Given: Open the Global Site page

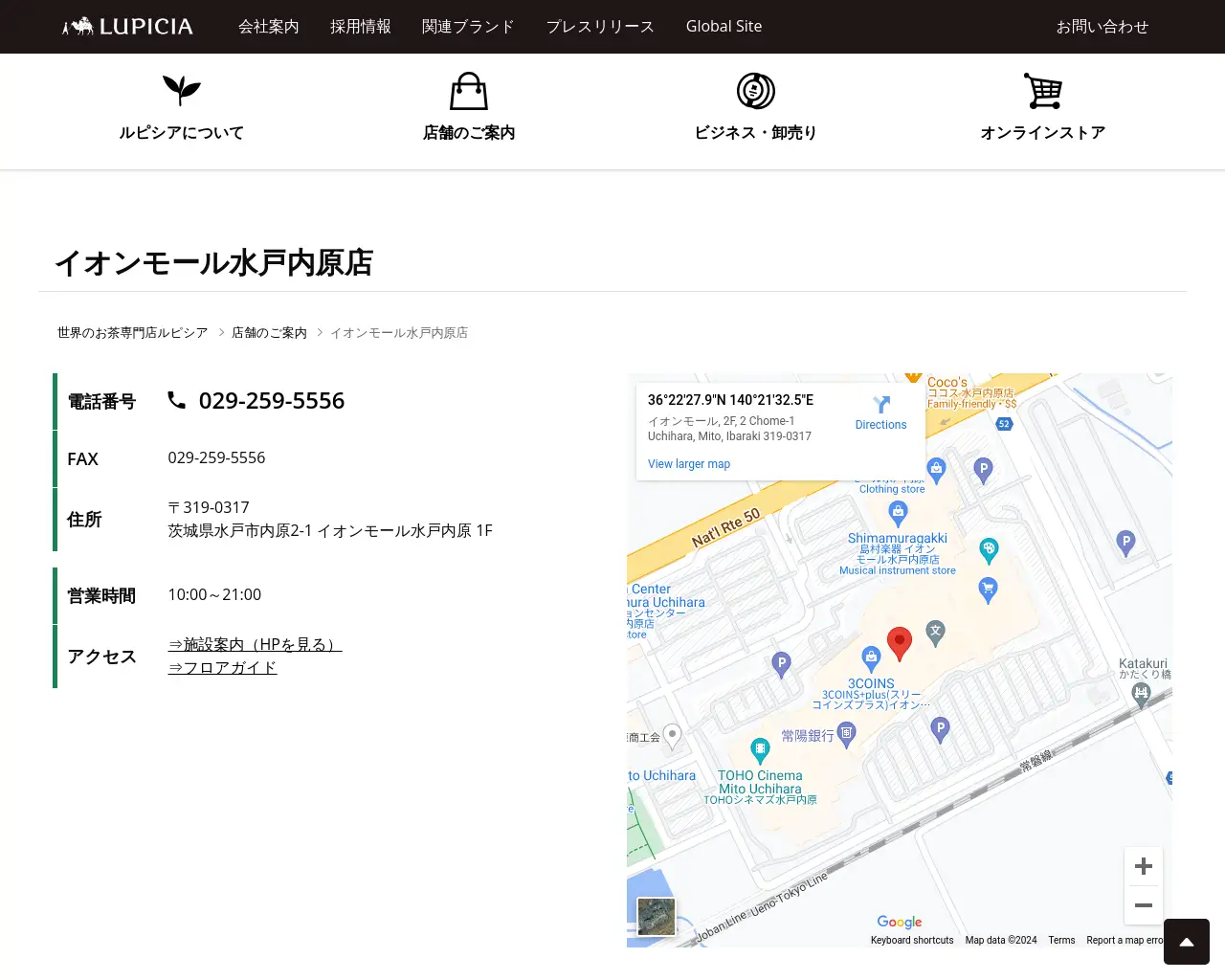Looking at the screenshot, I should 724,27.
